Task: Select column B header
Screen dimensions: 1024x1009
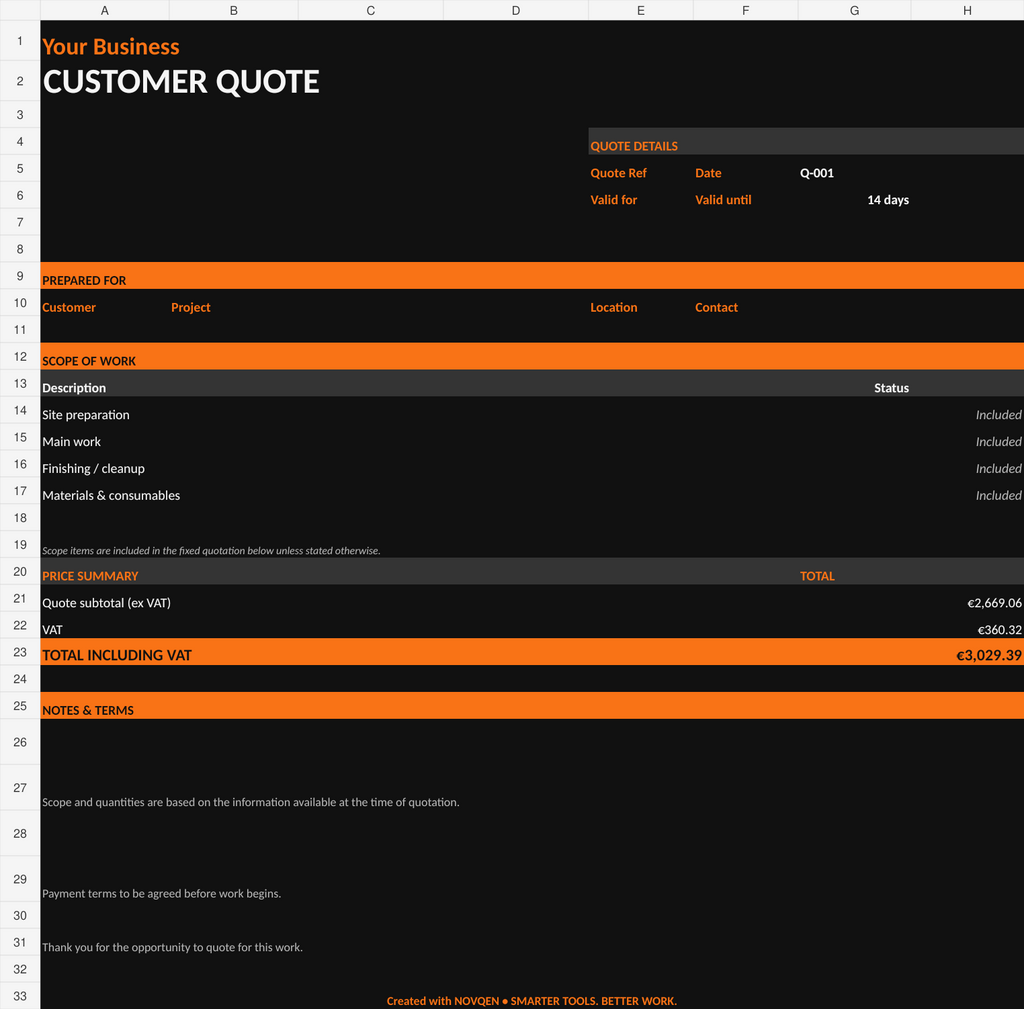Action: click(x=234, y=10)
